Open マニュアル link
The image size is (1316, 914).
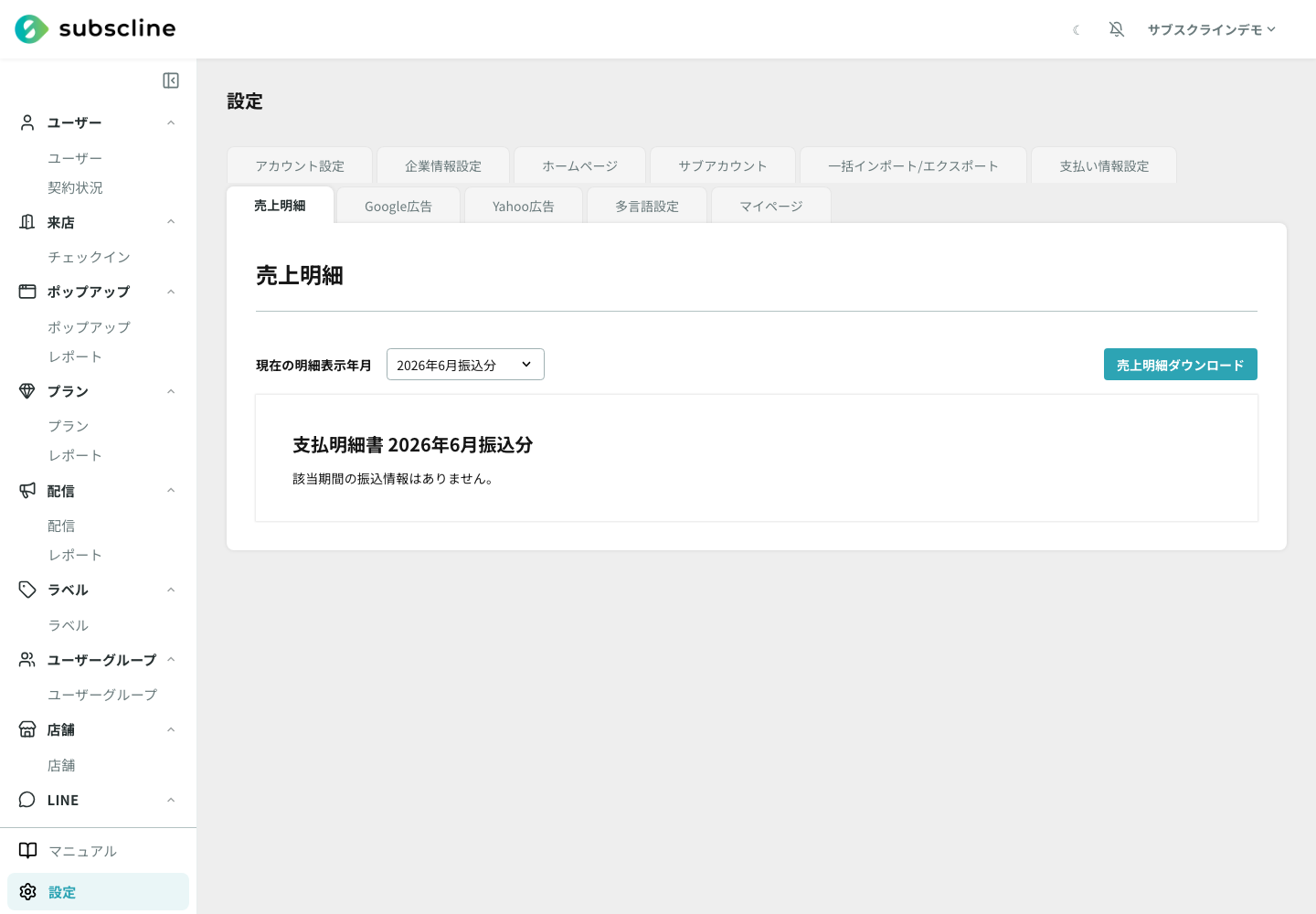[82, 851]
